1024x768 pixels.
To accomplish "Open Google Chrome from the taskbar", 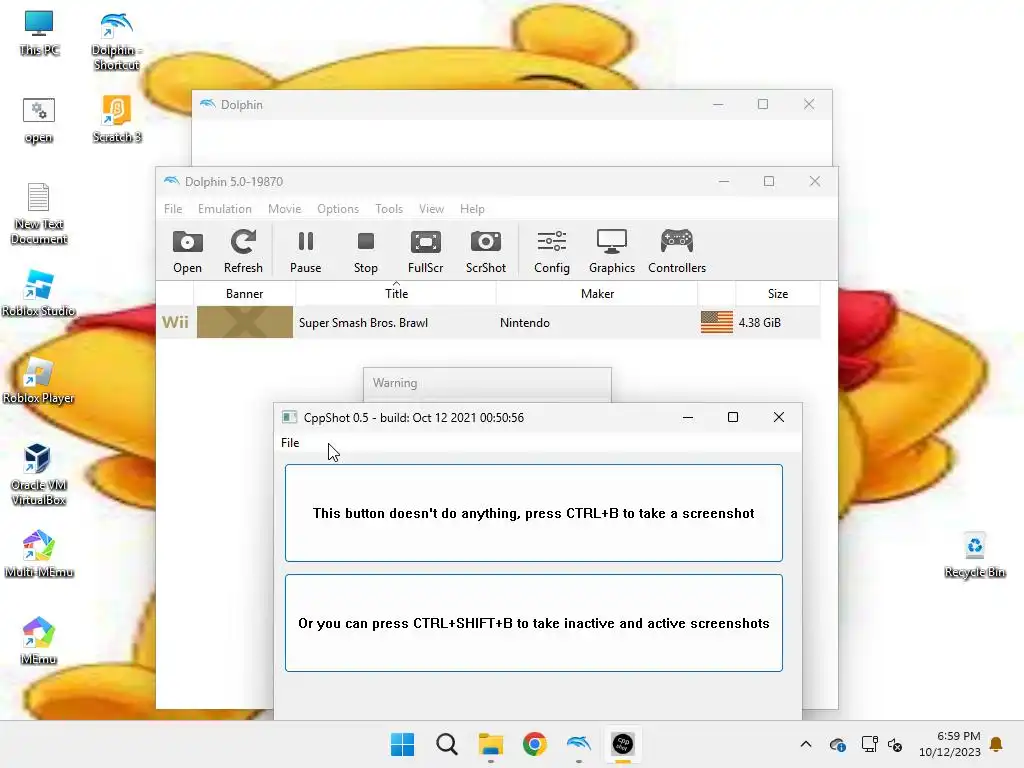I will [x=534, y=744].
